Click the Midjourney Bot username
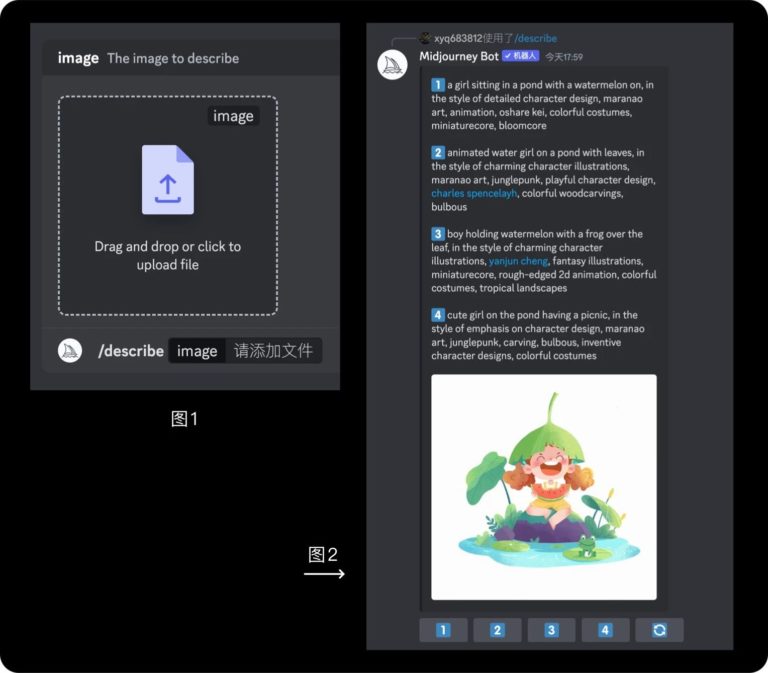 coord(459,56)
